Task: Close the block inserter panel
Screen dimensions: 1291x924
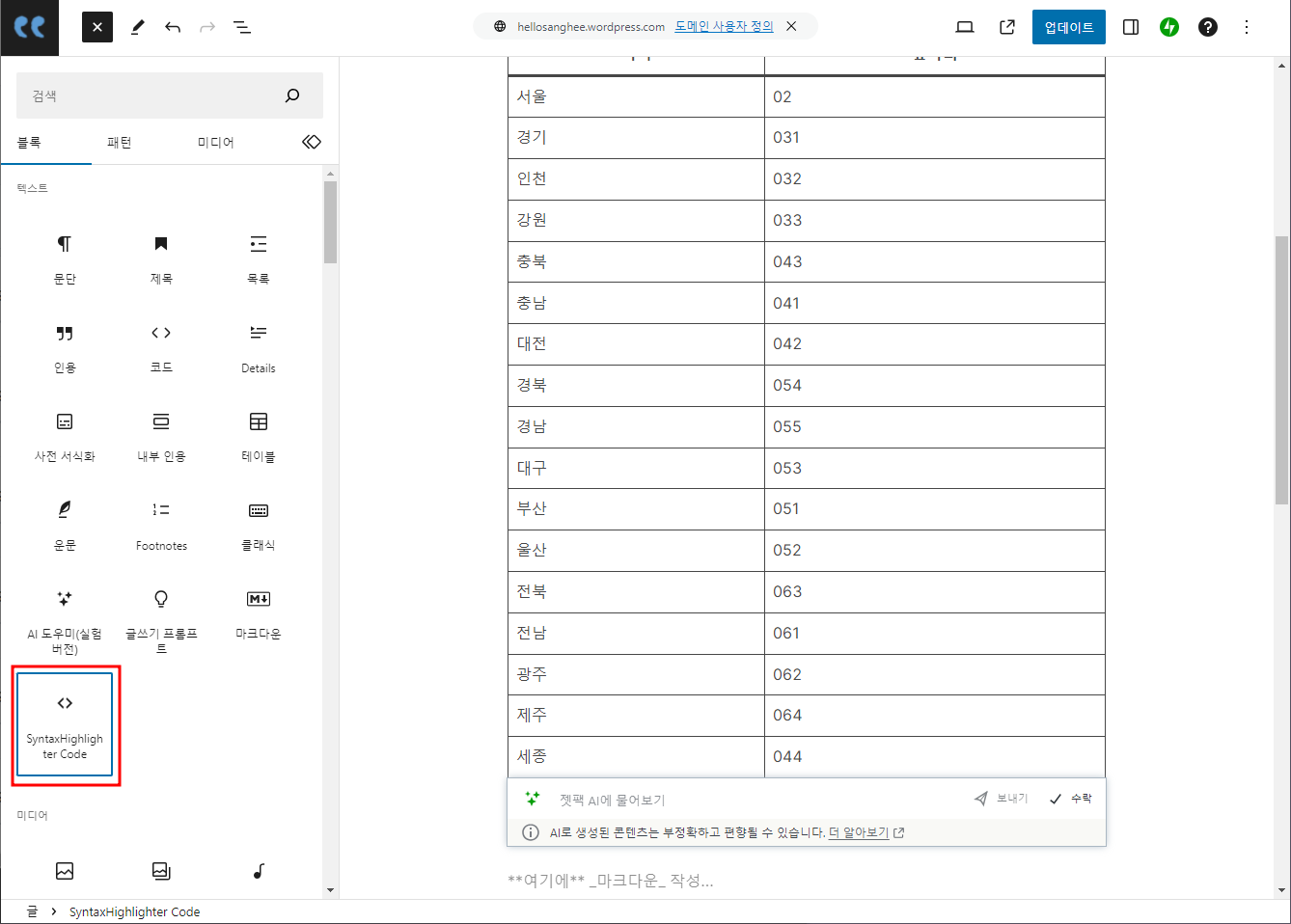Action: click(x=97, y=27)
